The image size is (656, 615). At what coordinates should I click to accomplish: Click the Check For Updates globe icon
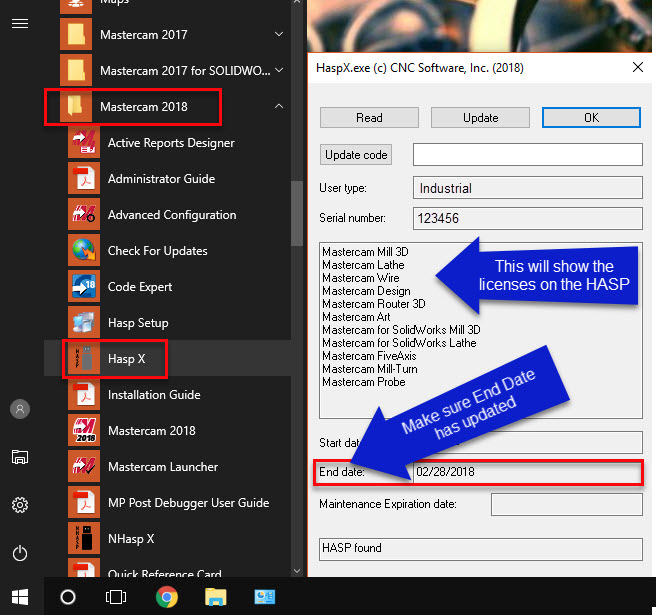(84, 251)
